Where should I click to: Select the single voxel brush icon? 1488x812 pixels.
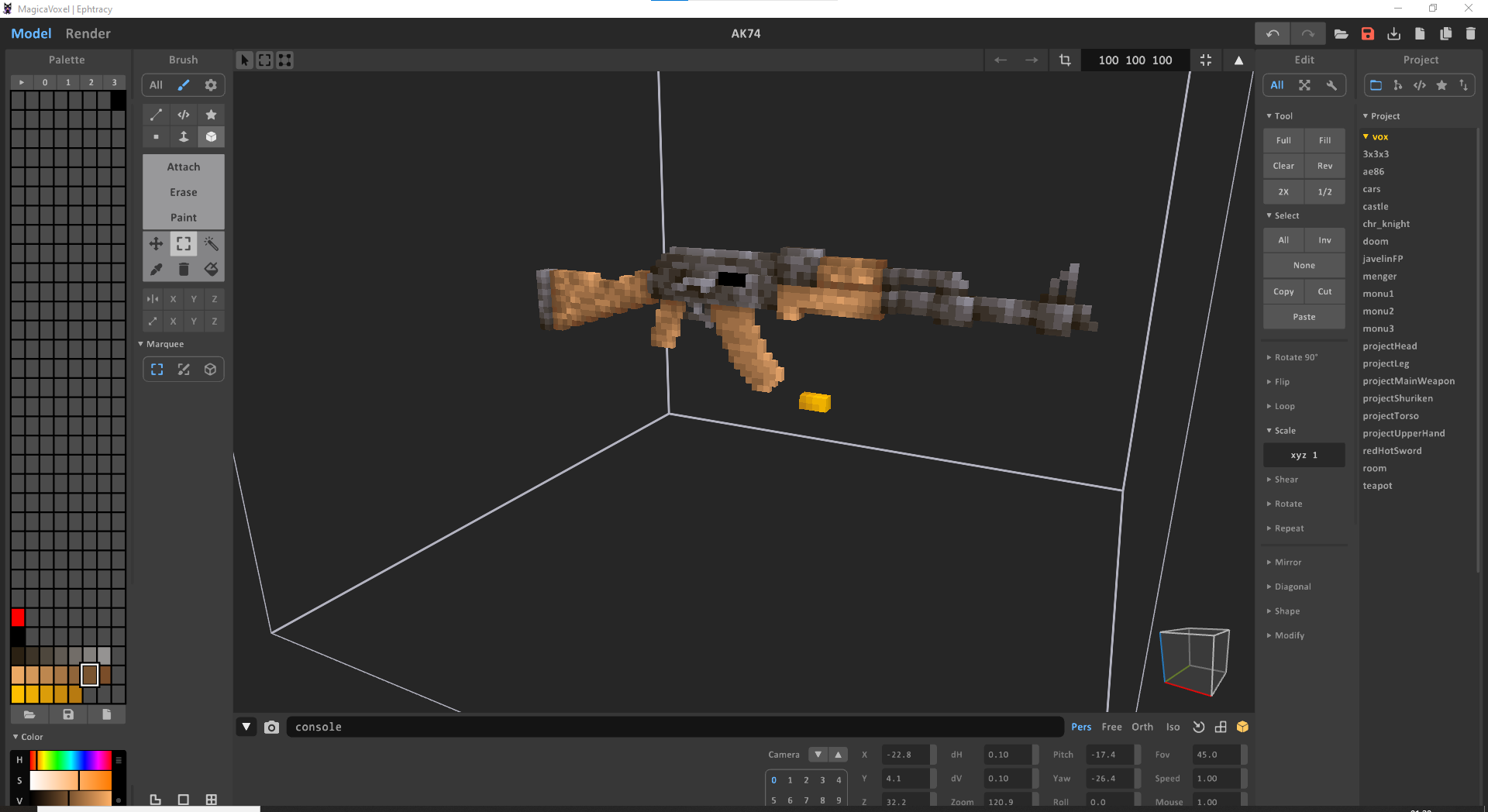(156, 137)
